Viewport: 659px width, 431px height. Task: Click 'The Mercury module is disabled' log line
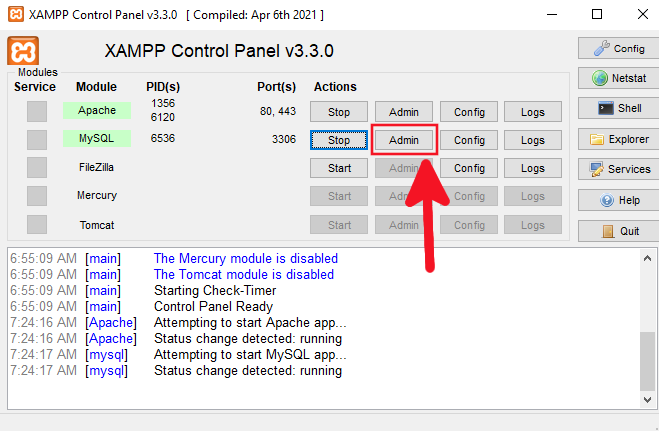pyautogui.click(x=246, y=258)
